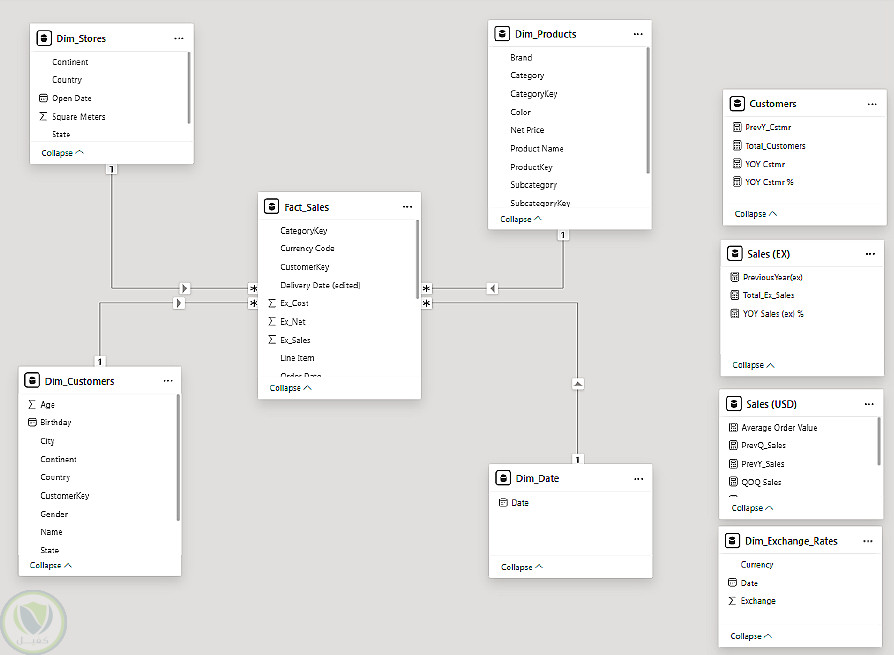The height and width of the screenshot is (655, 894).
Task: Select the Ex_Sales field in Fact_Sales
Action: (295, 340)
